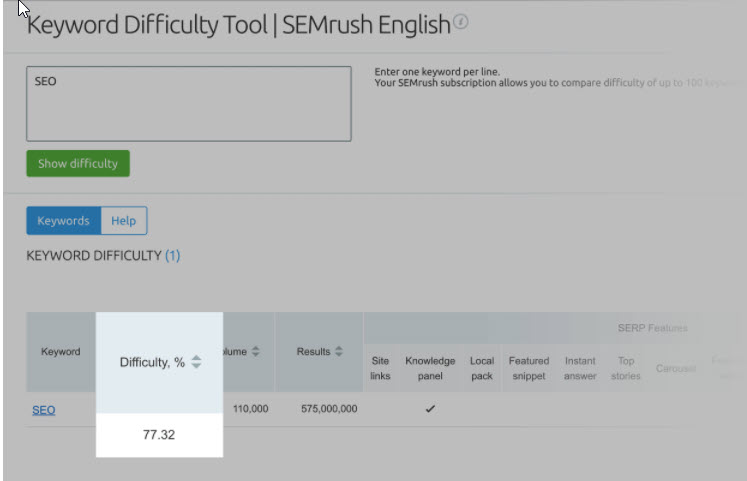Click the Top stories column header
Image resolution: width=747 pixels, height=481 pixels.
pos(626,368)
